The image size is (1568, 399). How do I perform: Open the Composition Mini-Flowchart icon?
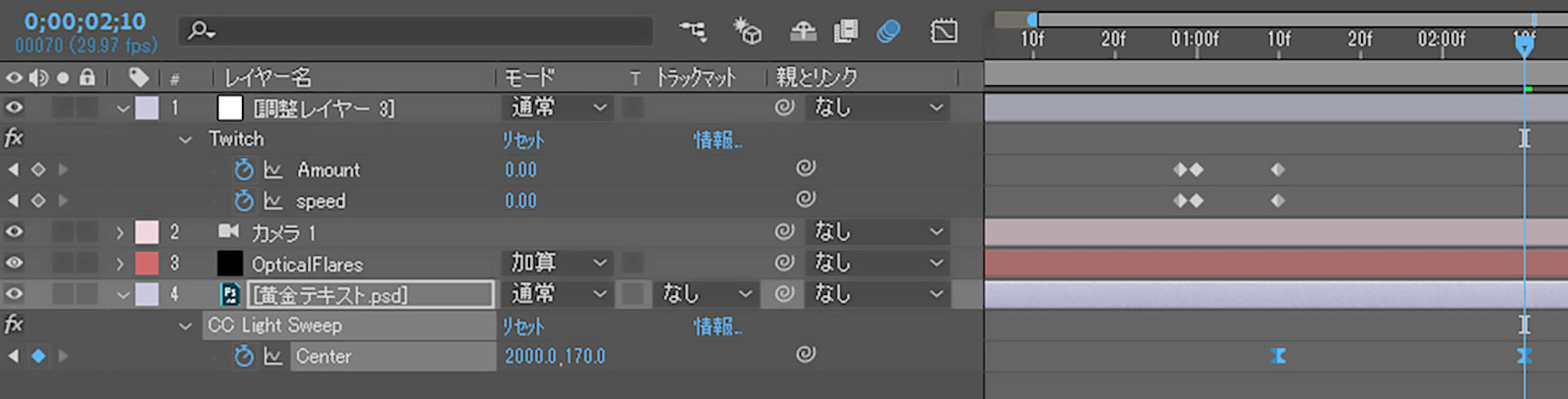tap(693, 31)
